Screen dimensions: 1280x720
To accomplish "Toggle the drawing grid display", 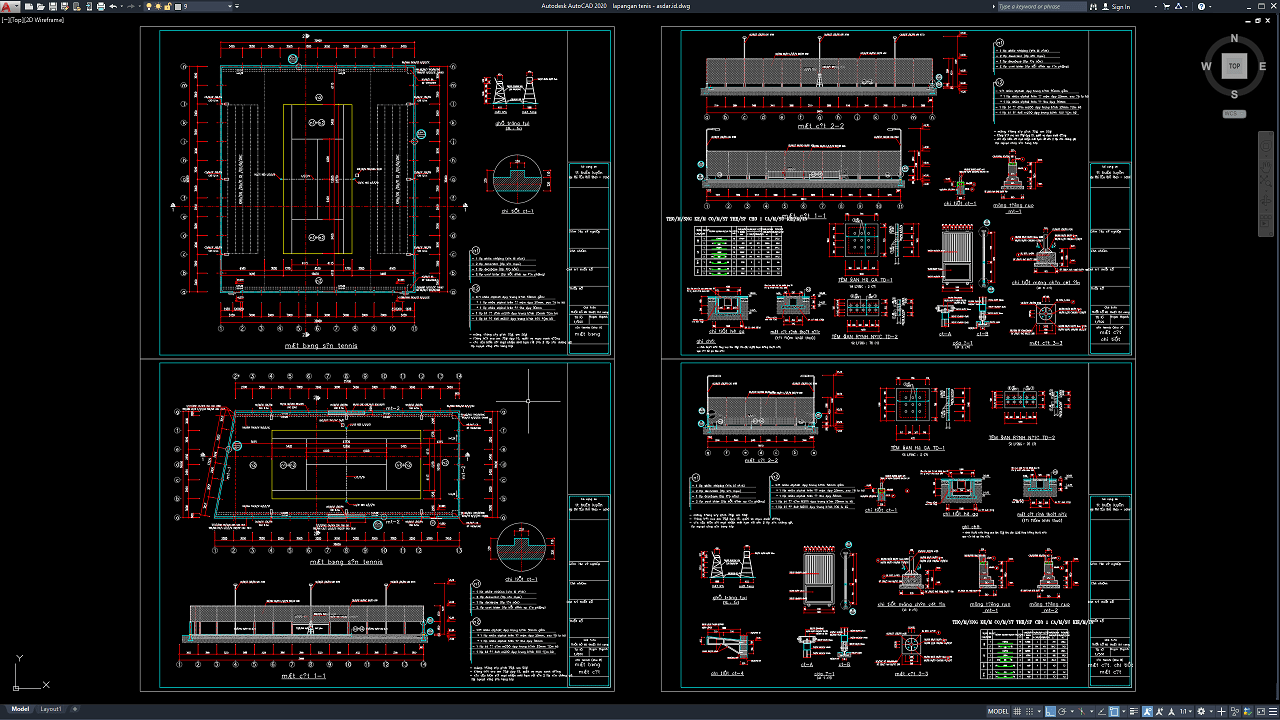I will coord(1017,712).
